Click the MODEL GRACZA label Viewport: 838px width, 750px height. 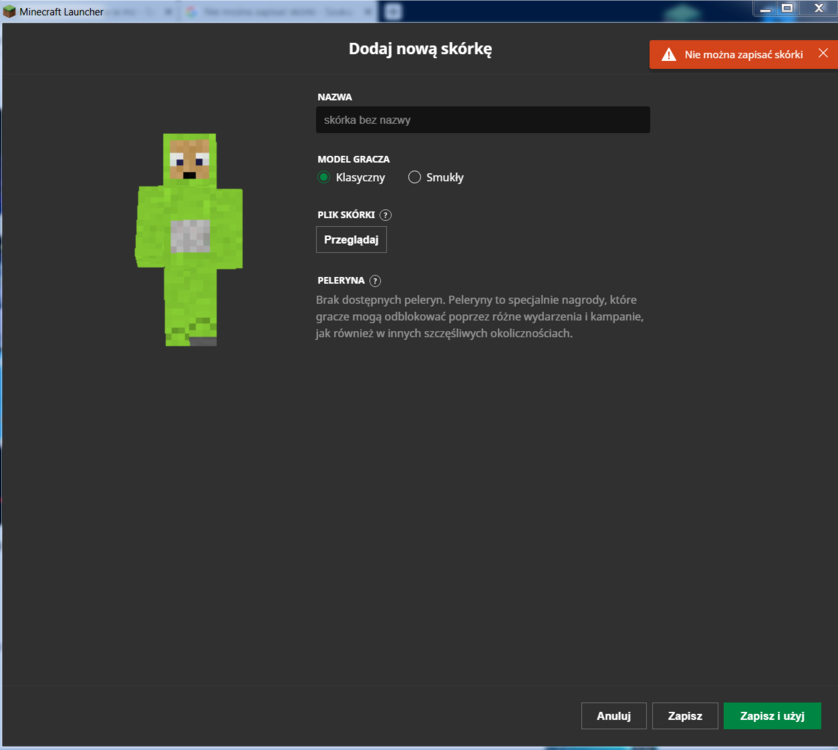(353, 159)
